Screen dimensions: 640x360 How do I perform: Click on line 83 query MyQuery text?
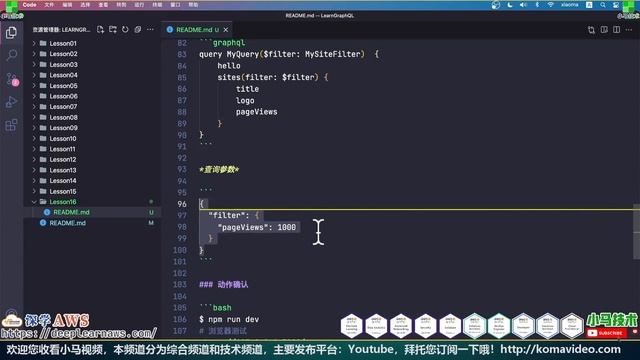(x=288, y=54)
